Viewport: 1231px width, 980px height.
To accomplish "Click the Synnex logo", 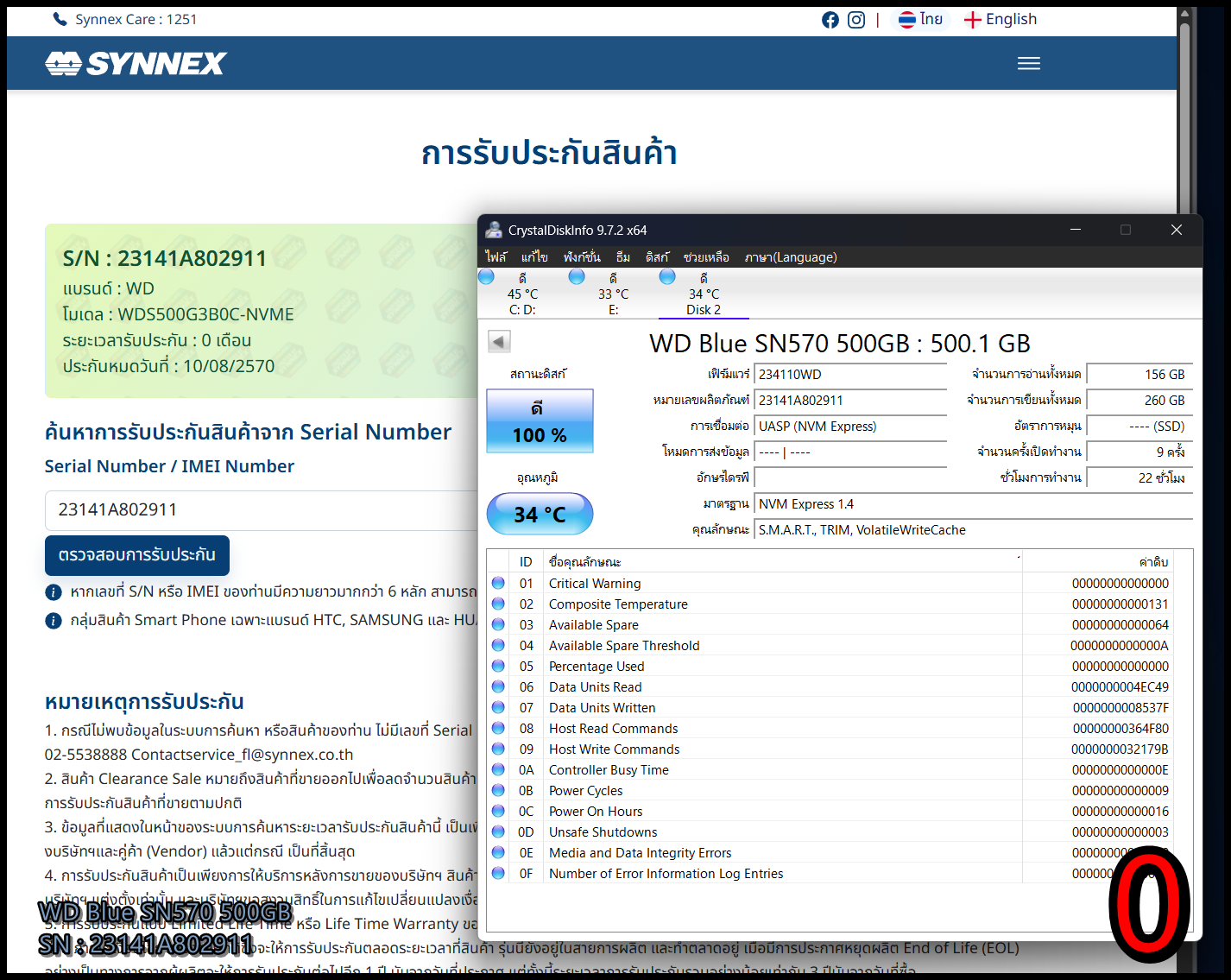I will (x=136, y=63).
